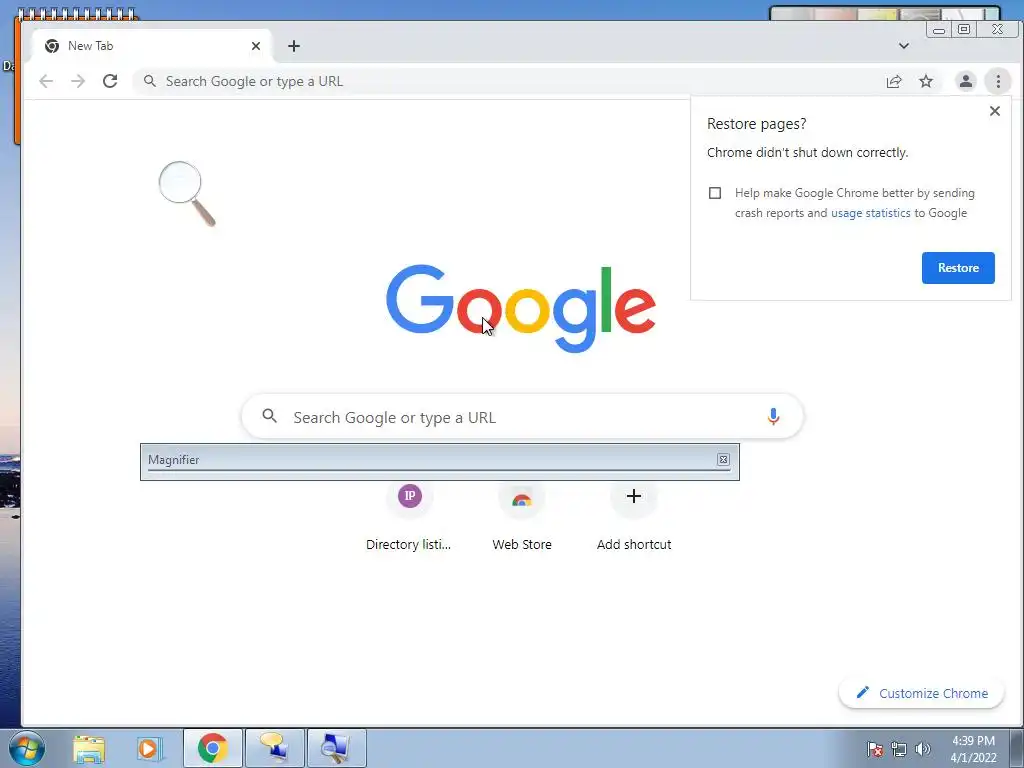The image size is (1024, 768).
Task: Go back with the browser back arrow
Action: coord(46,82)
